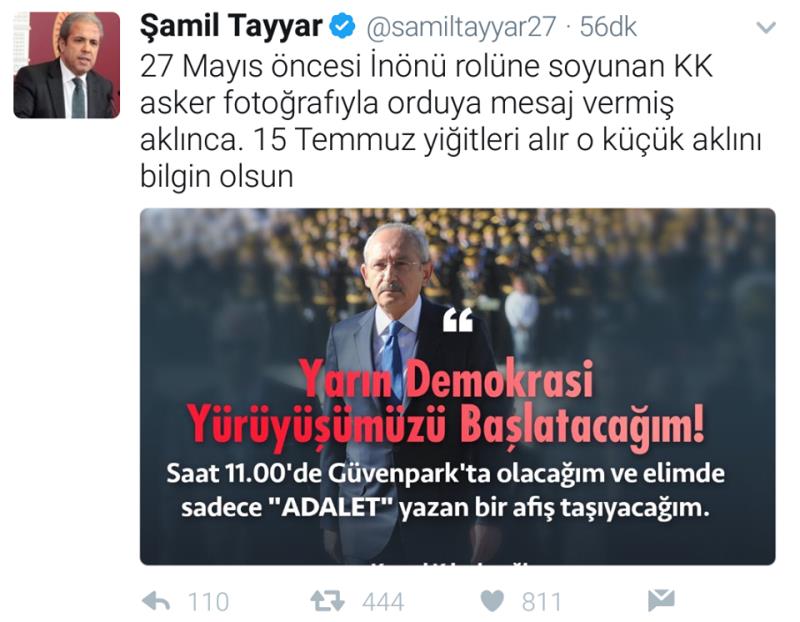800x622 pixels.
Task: View the 110 replies count
Action: [x=208, y=602]
